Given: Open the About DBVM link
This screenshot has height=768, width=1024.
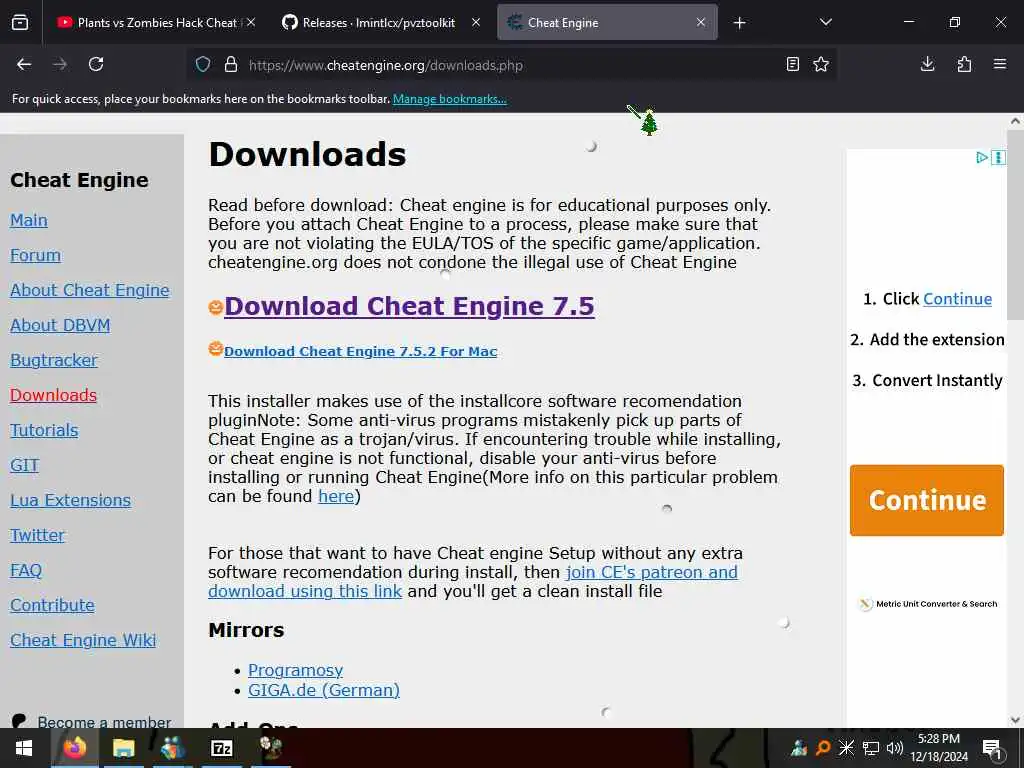Looking at the screenshot, I should (x=60, y=325).
